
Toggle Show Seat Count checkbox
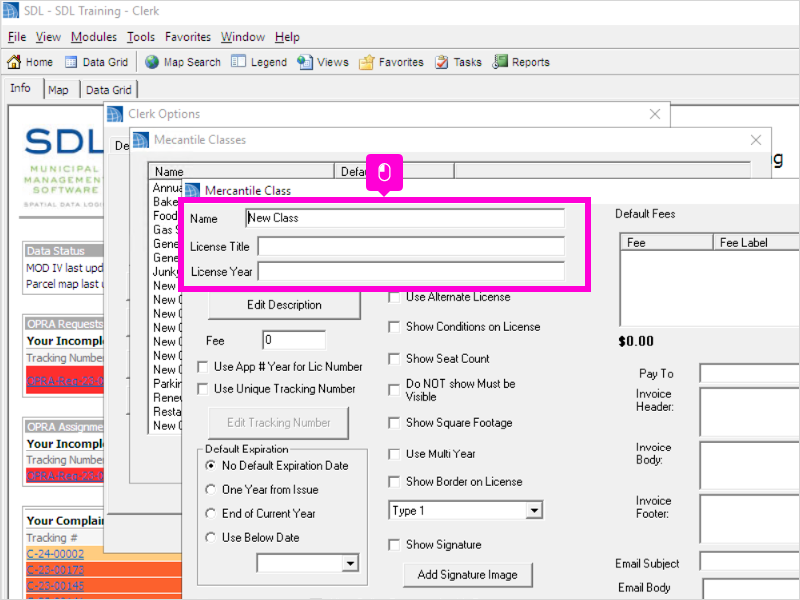394,359
